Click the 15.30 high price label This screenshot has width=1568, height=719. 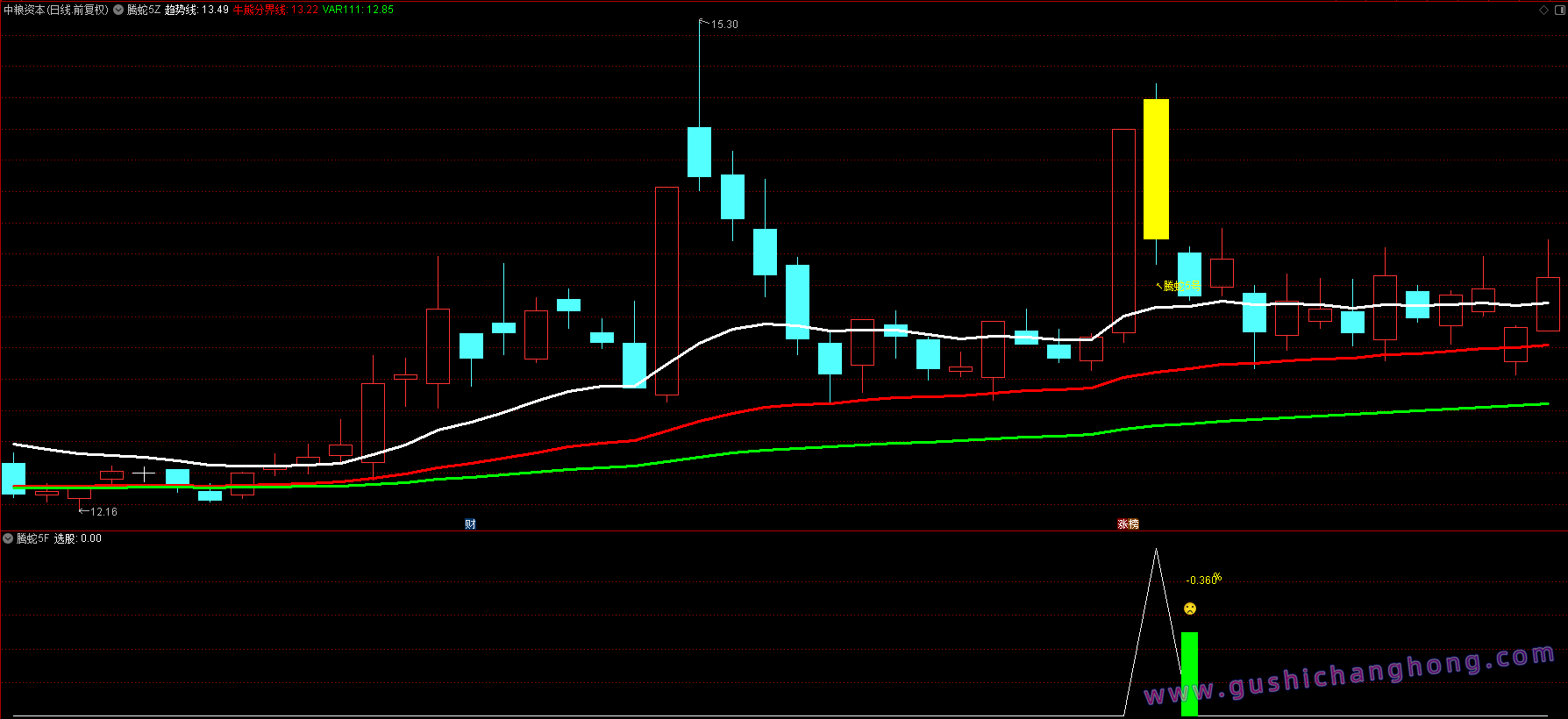(724, 25)
